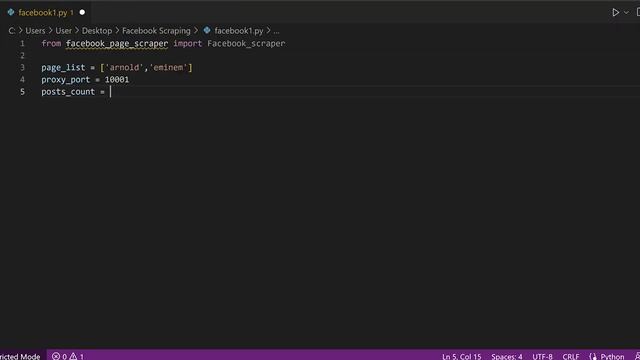Click line number 5 in gutter
Screen dimensions: 640x360
pyautogui.click(x=22, y=91)
